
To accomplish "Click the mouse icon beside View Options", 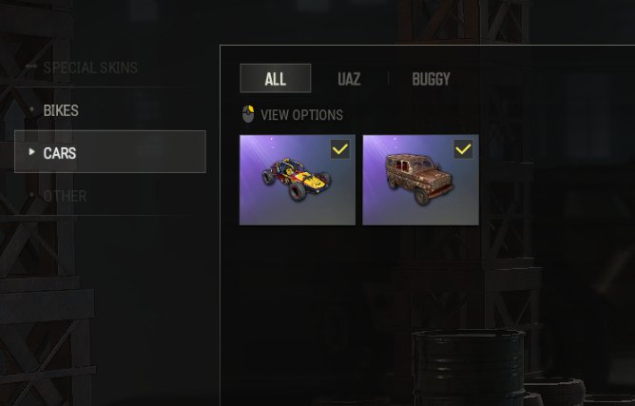I will coord(248,114).
